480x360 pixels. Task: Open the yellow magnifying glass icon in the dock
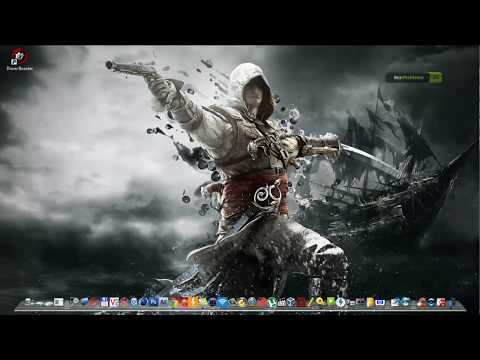tap(320, 302)
